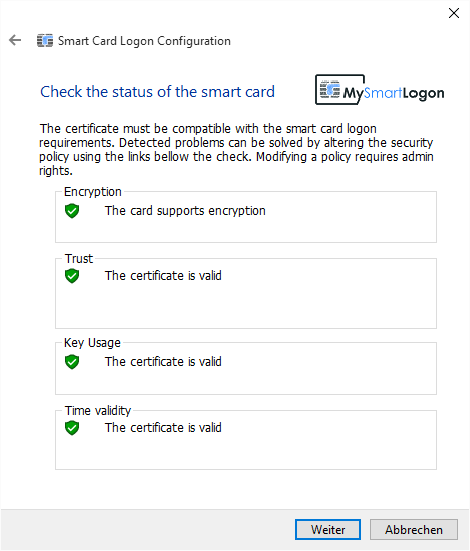The image size is (470, 551).
Task: Click the Encryption group label
Action: (93, 192)
